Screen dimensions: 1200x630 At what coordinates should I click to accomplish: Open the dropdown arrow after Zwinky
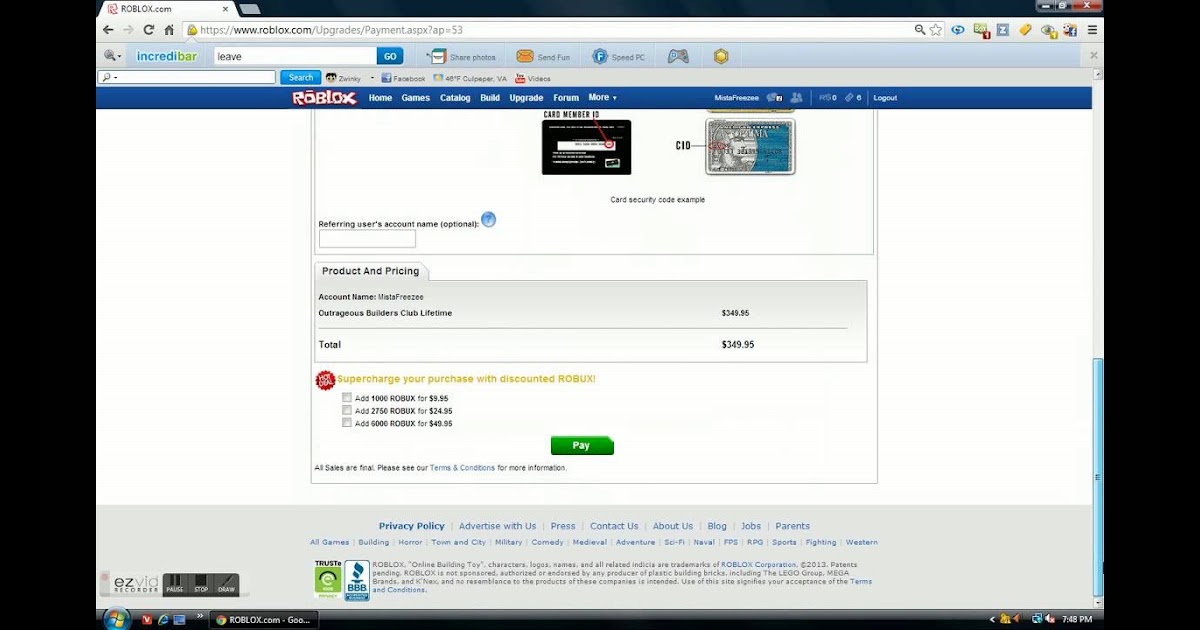[372, 78]
